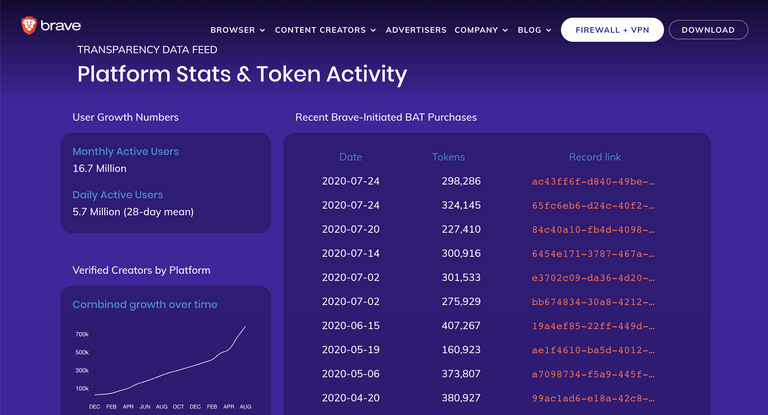Open record link 99ac1ad6-e18a-42c8
Screen dimensions: 768x415
[x=593, y=398]
